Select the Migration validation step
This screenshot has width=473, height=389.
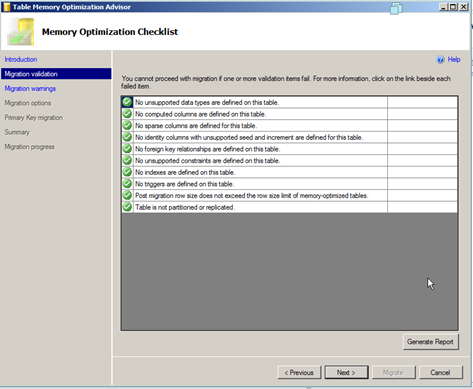tap(56, 74)
